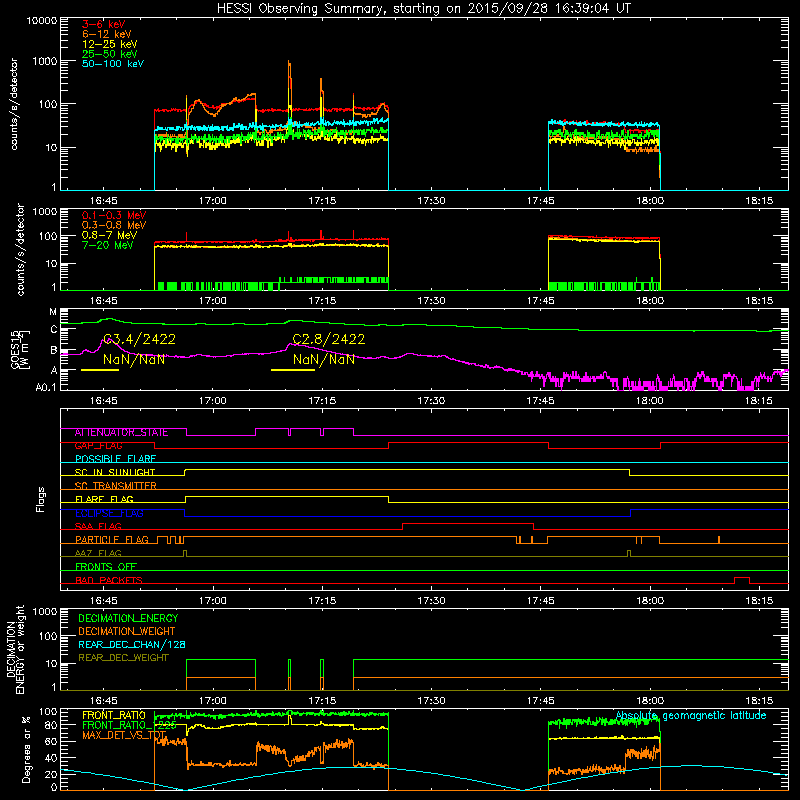This screenshot has height=800, width=800.
Task: Select the FLARE_FLAG label
Action: point(104,499)
